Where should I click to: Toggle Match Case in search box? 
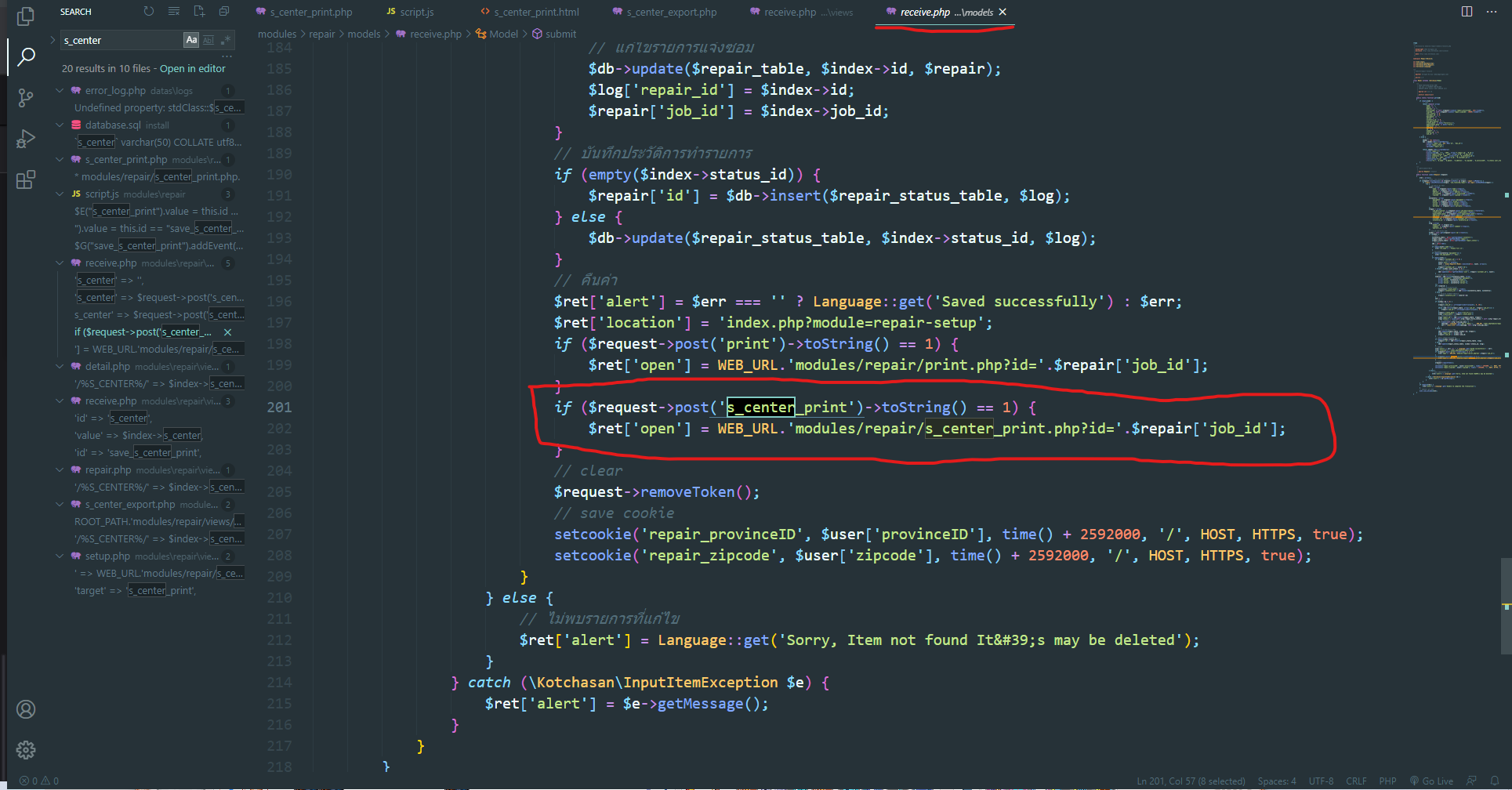point(191,40)
